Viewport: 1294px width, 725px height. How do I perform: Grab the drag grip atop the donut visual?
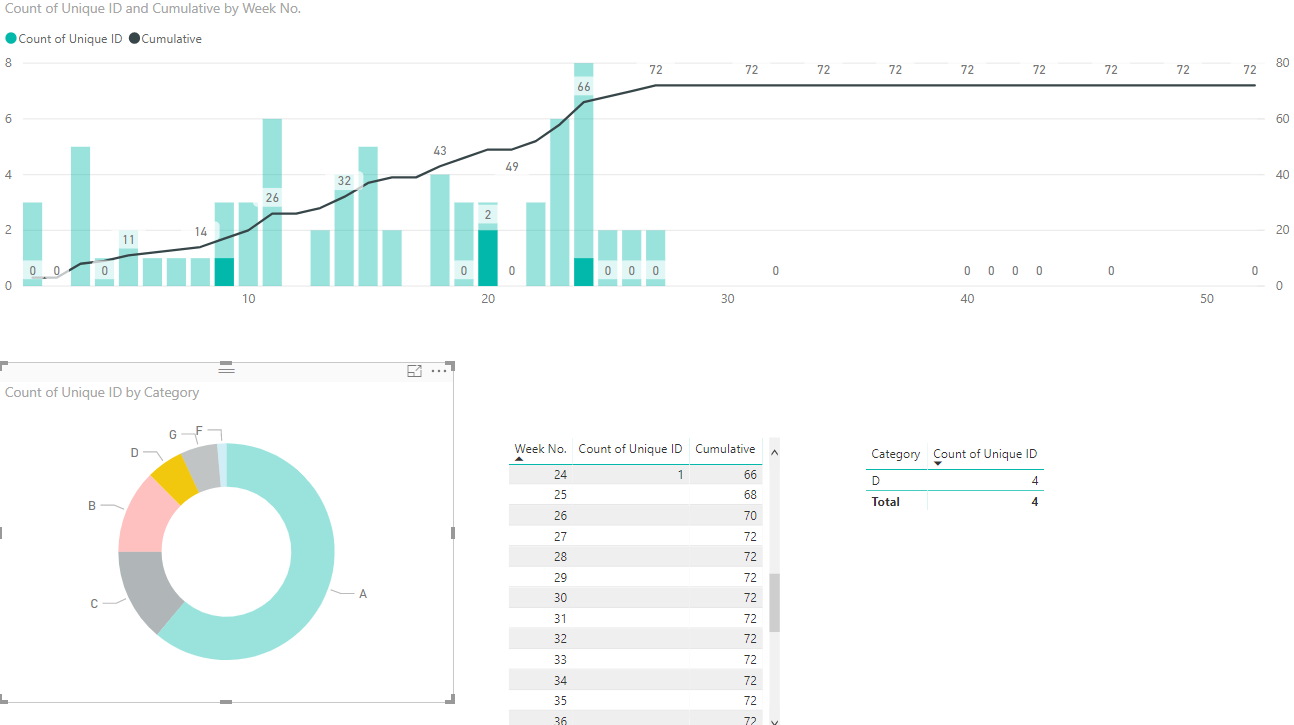[226, 369]
